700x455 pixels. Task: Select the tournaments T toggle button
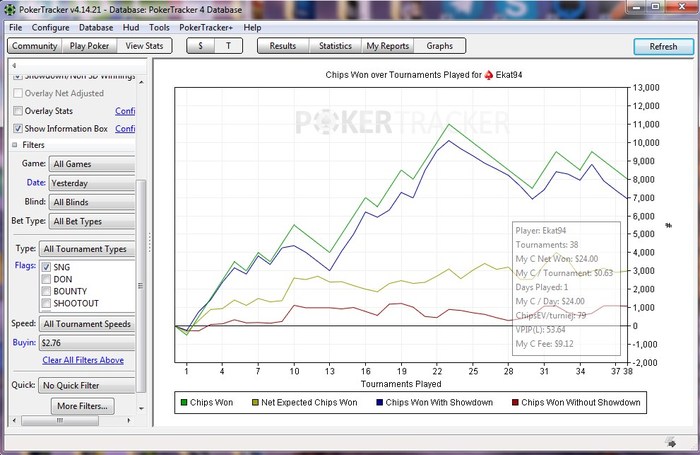pos(229,46)
